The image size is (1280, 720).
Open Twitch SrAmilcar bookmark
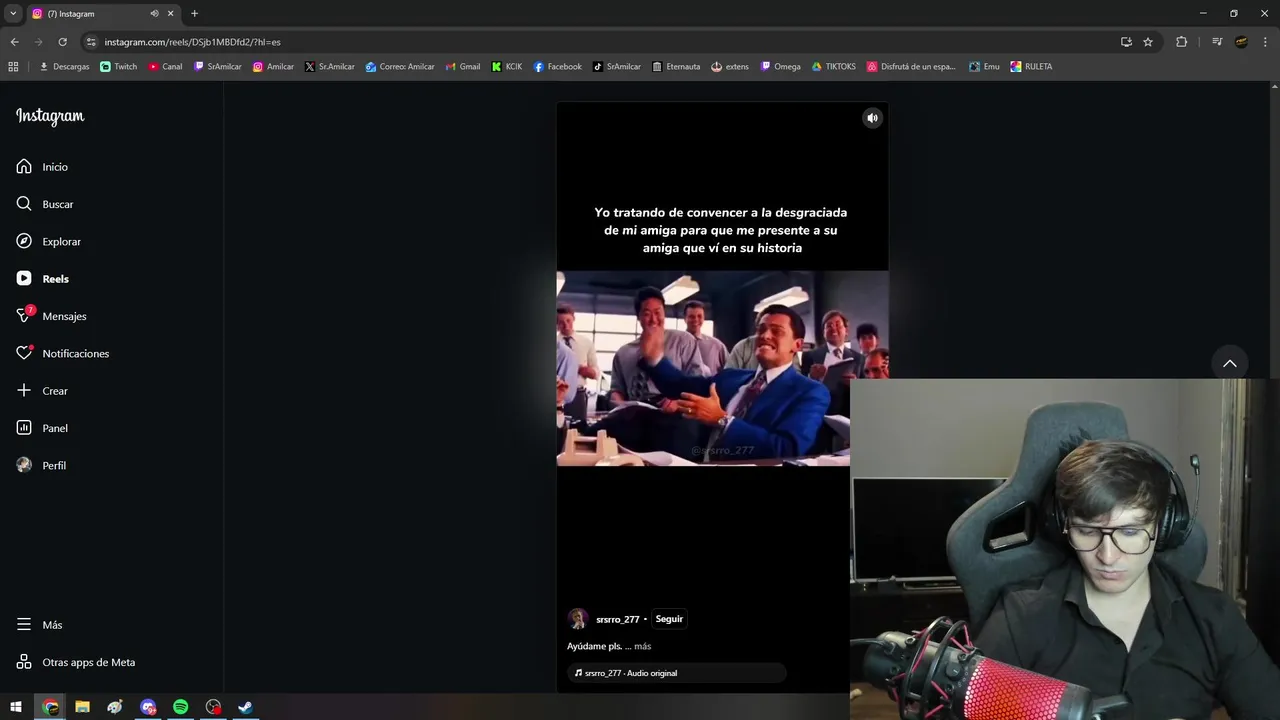coord(218,67)
